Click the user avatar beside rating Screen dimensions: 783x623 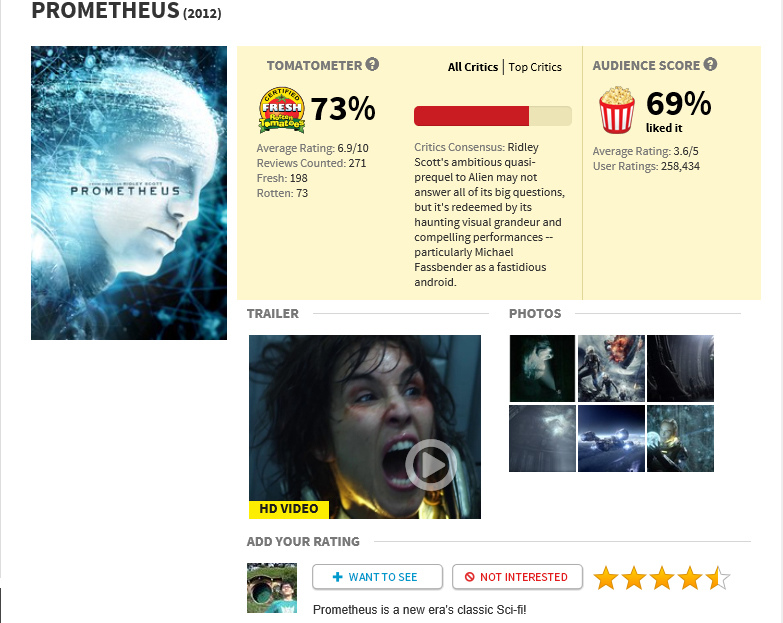tap(272, 588)
